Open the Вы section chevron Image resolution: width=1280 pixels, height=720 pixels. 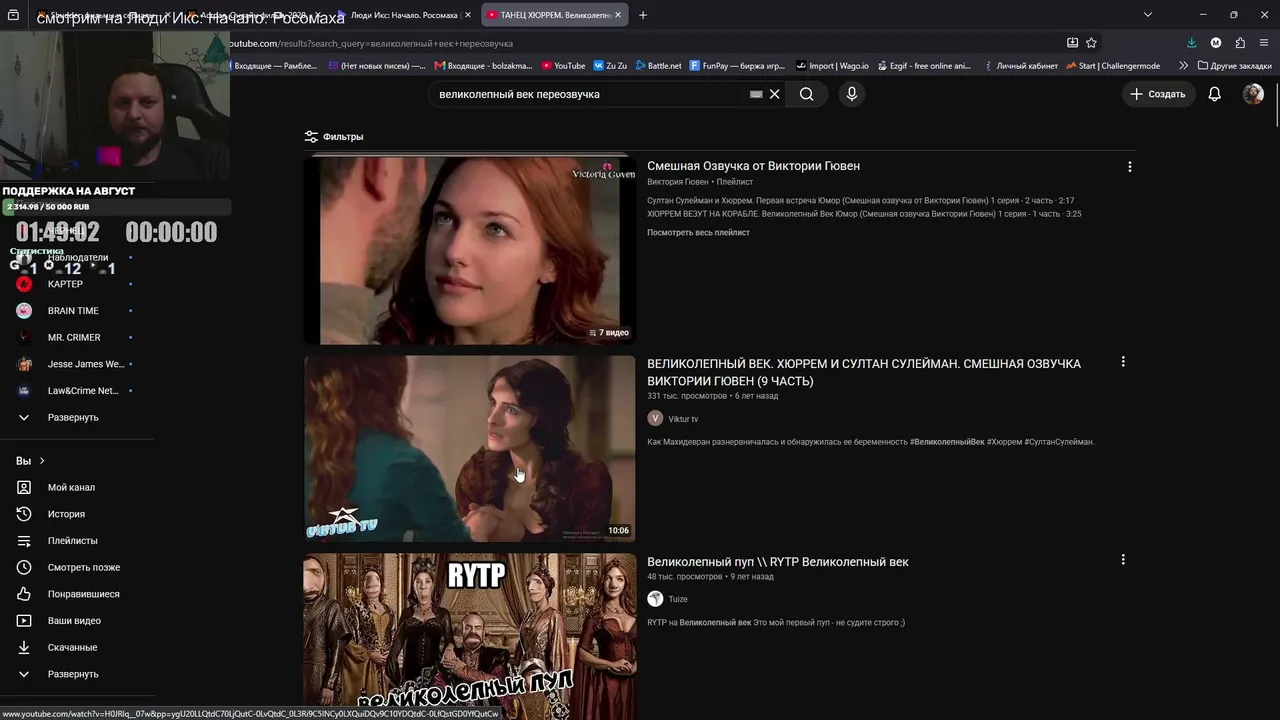(x=42, y=461)
